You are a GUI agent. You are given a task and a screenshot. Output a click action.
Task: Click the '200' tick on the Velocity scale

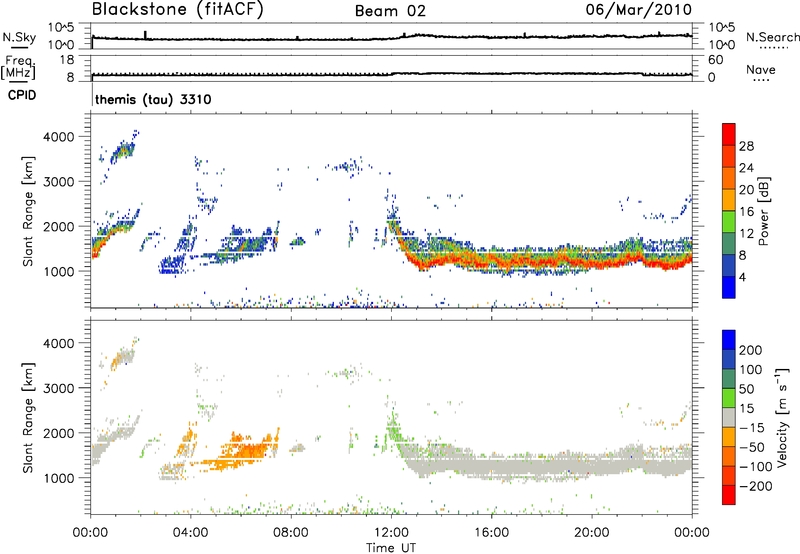751,350
